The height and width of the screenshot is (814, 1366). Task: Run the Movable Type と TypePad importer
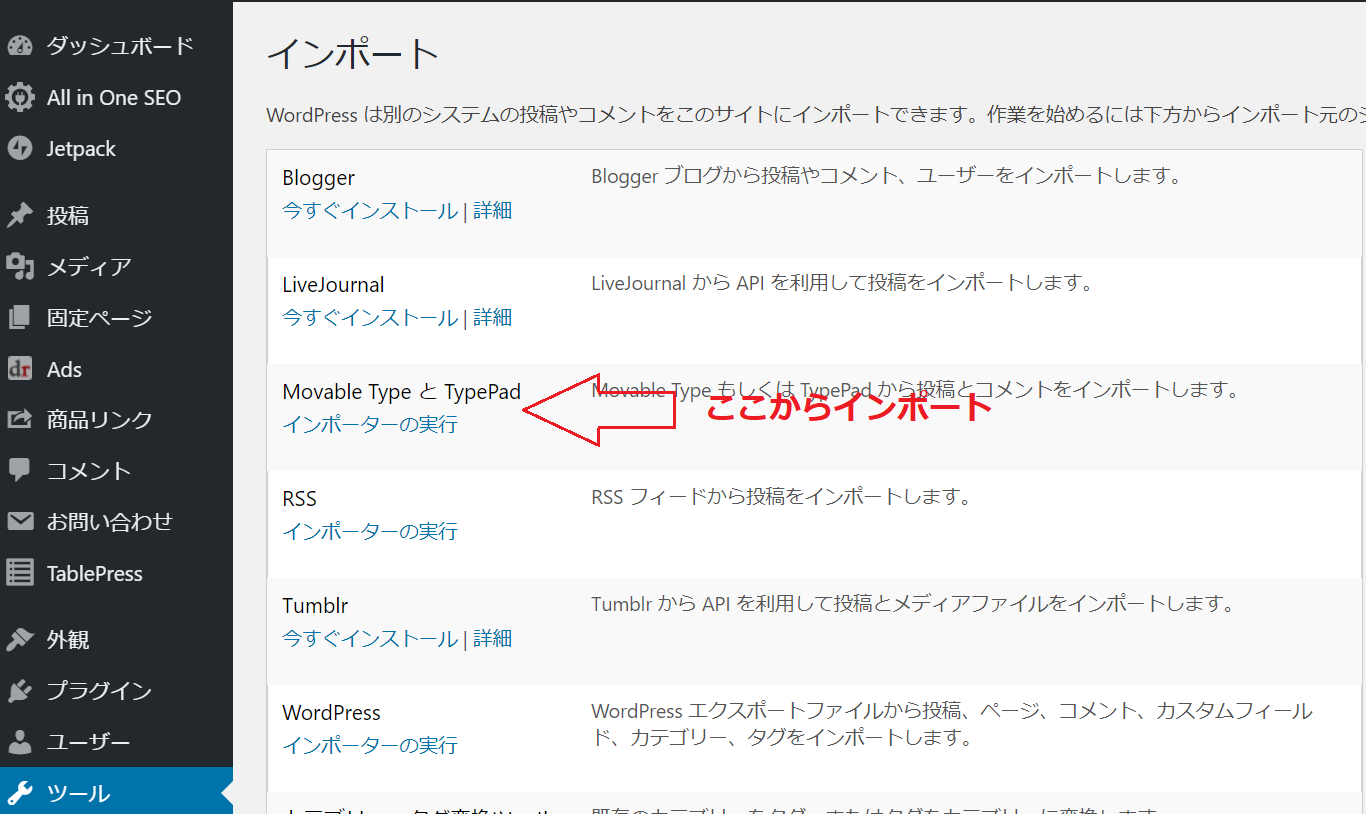[370, 425]
